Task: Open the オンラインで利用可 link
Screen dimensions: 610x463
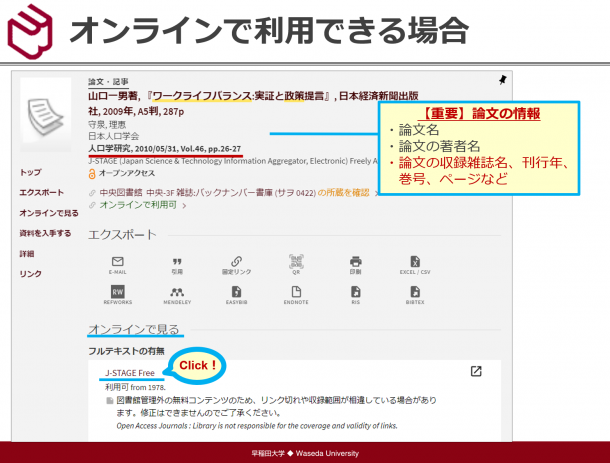Action: pos(138,205)
